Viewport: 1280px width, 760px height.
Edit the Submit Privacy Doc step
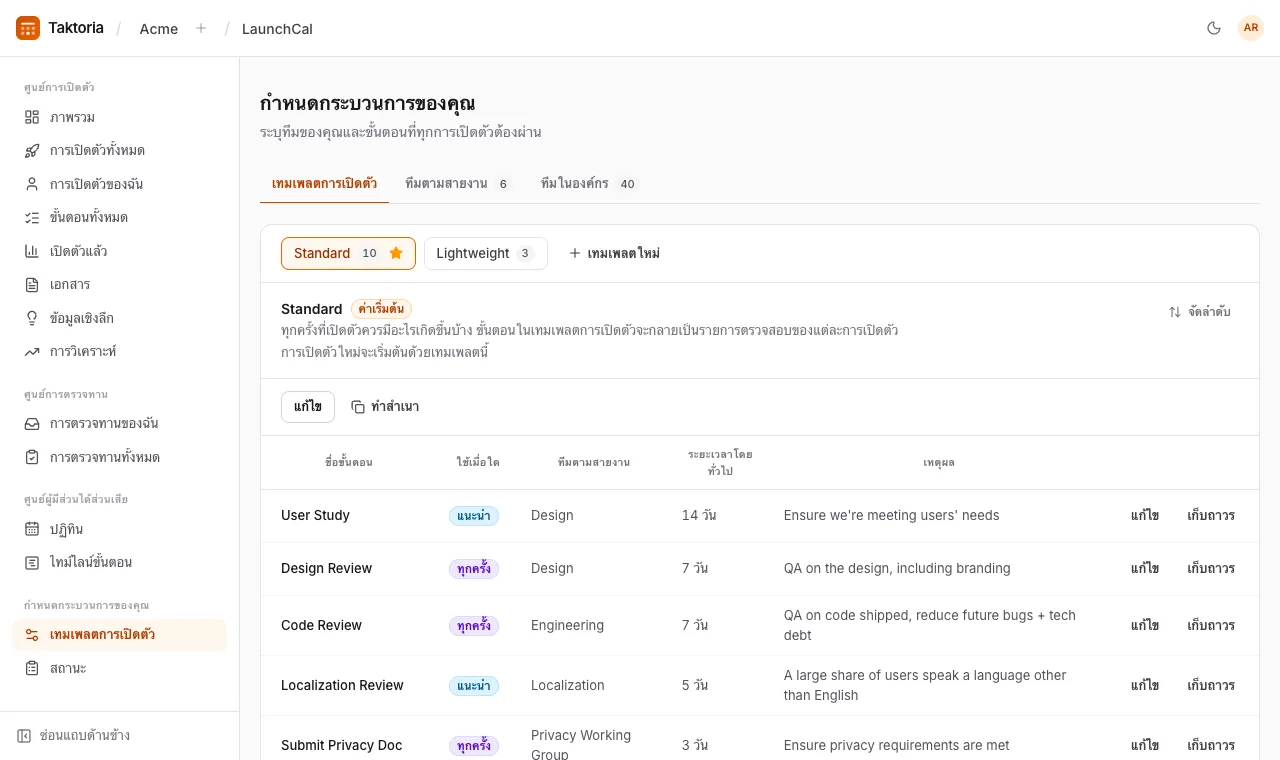(1145, 746)
